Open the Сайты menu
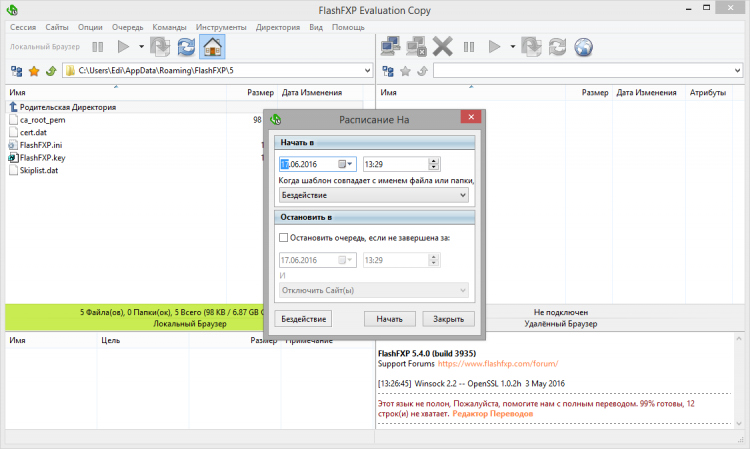The image size is (750, 449). pos(57,27)
